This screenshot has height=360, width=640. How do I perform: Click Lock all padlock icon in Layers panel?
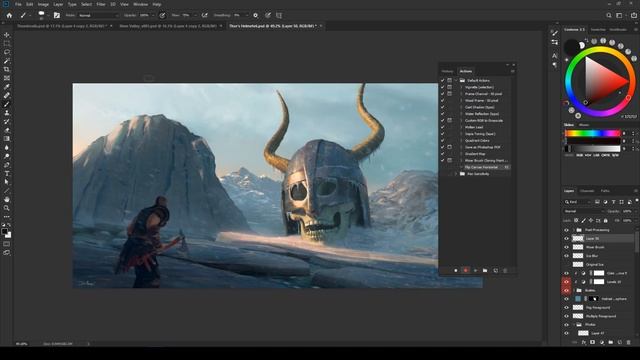pyautogui.click(x=606, y=220)
